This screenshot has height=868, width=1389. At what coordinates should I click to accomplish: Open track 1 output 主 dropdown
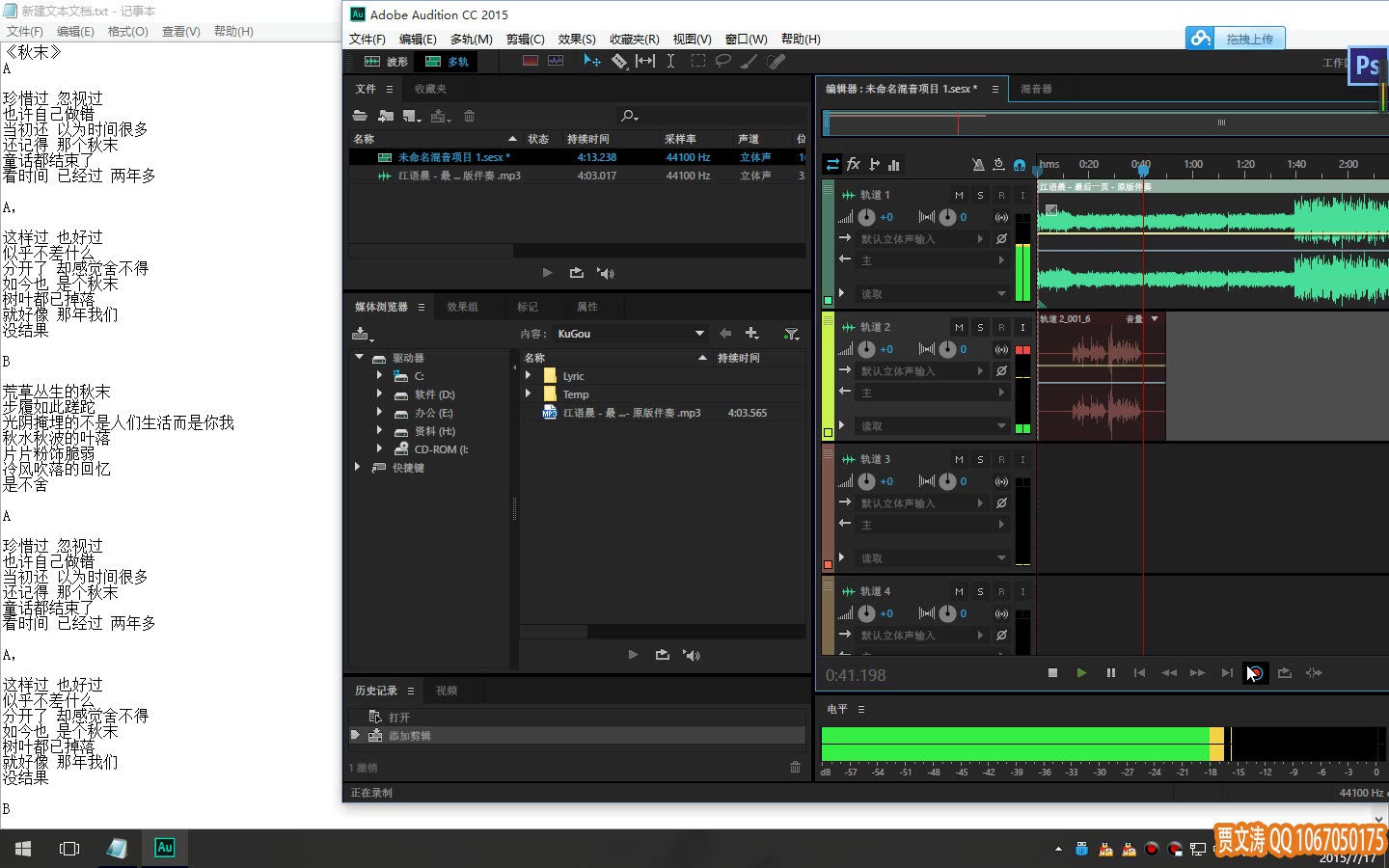pyautogui.click(x=932, y=260)
